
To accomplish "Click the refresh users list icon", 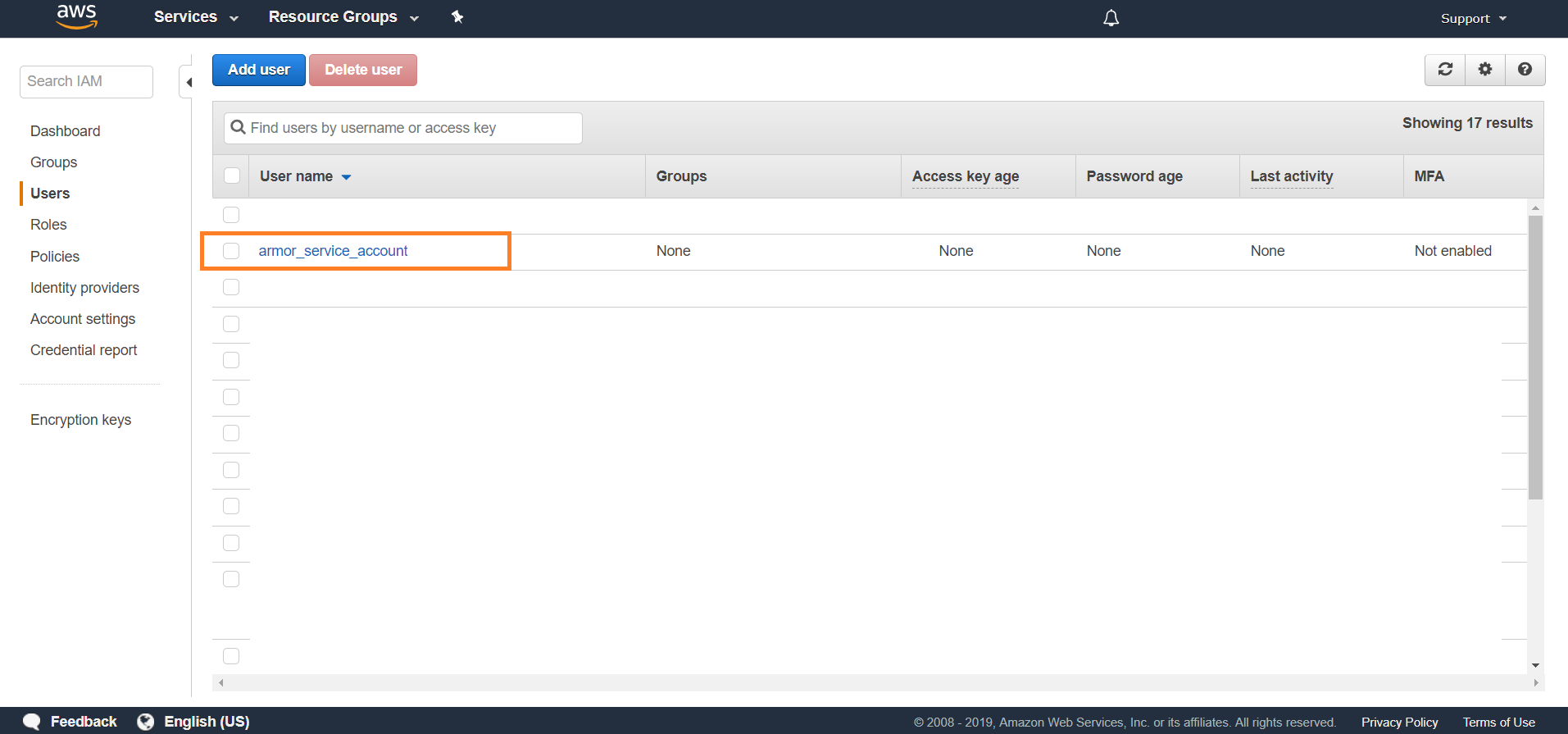I will point(1445,70).
